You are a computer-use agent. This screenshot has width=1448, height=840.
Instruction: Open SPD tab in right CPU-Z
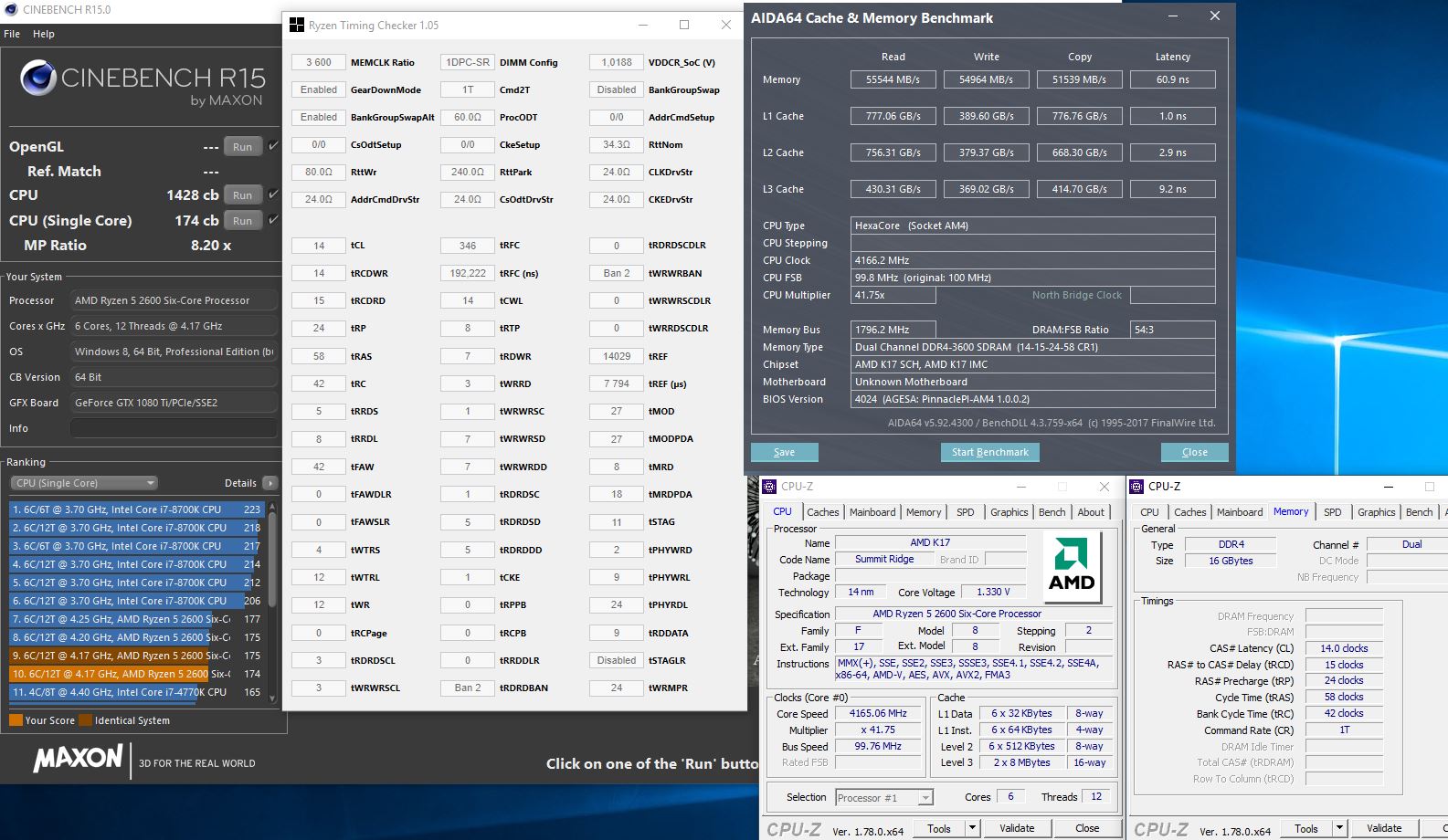(x=1332, y=512)
